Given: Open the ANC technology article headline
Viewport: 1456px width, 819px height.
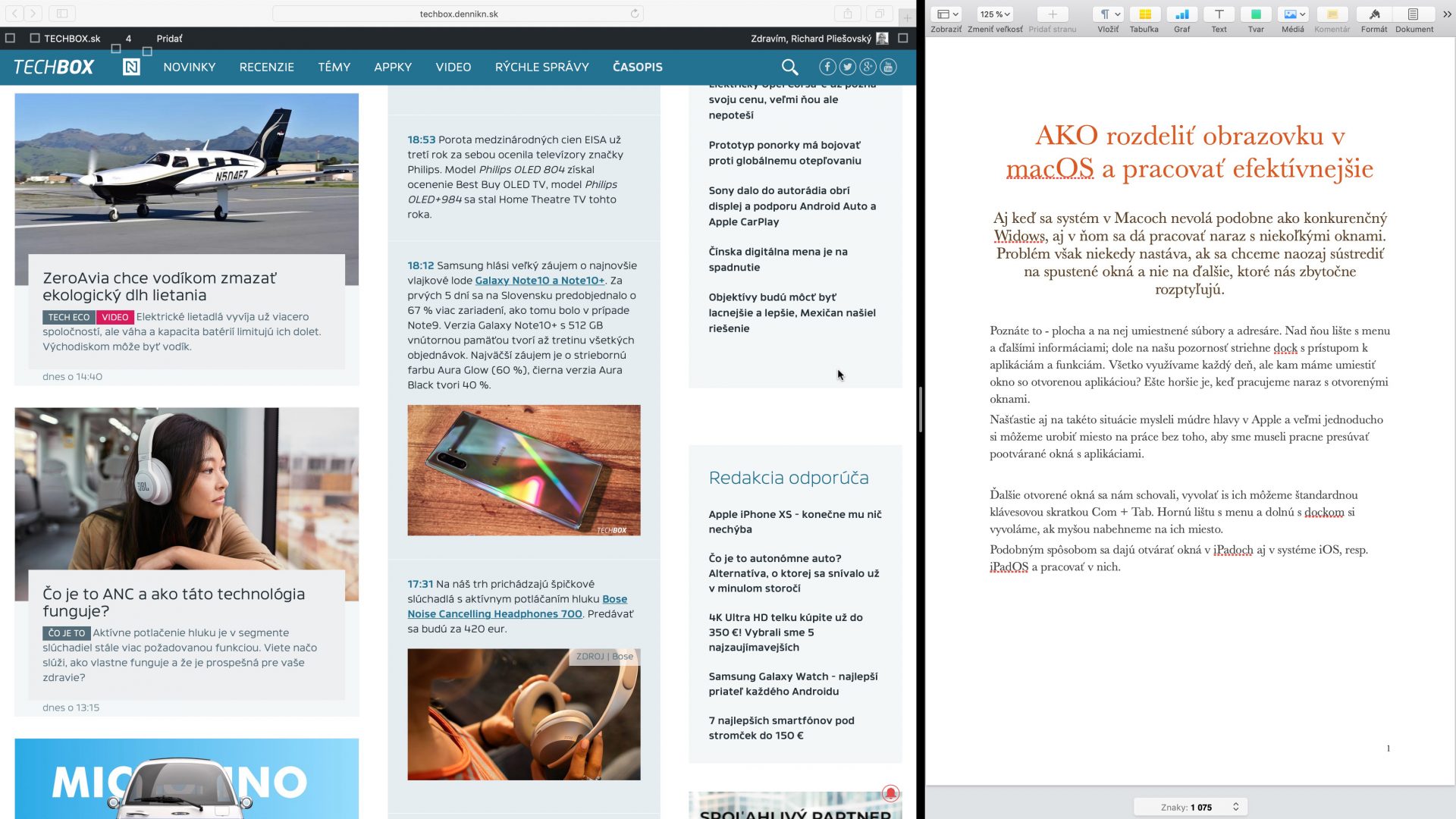Looking at the screenshot, I should [174, 602].
